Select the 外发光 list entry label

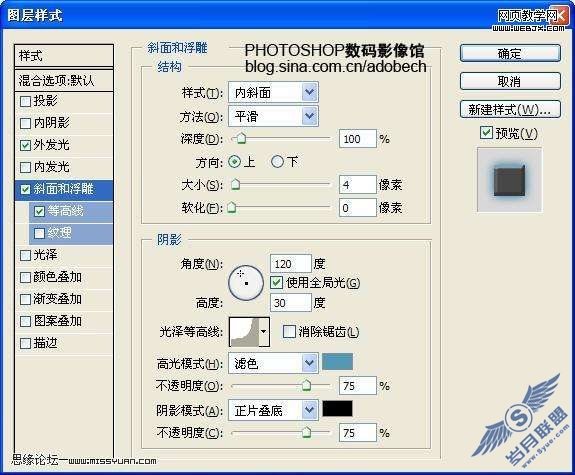pyautogui.click(x=51, y=145)
